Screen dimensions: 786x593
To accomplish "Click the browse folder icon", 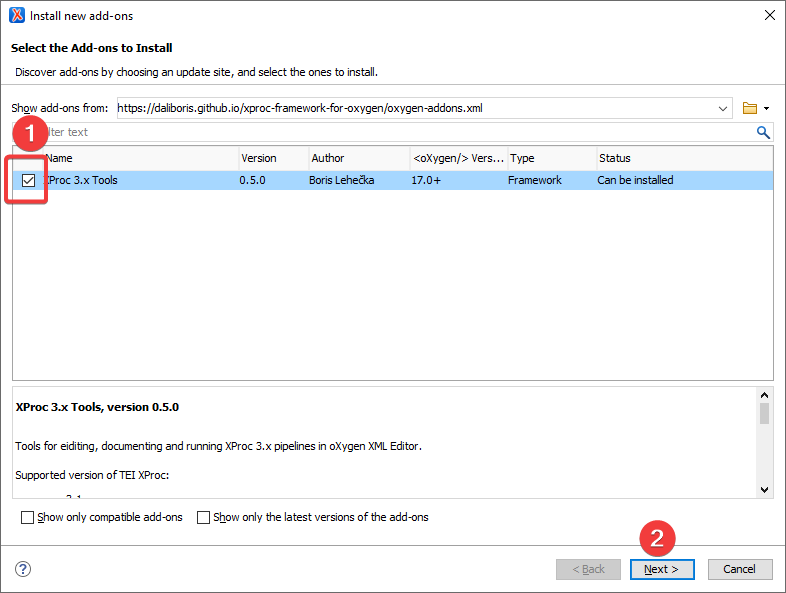I will 749,108.
